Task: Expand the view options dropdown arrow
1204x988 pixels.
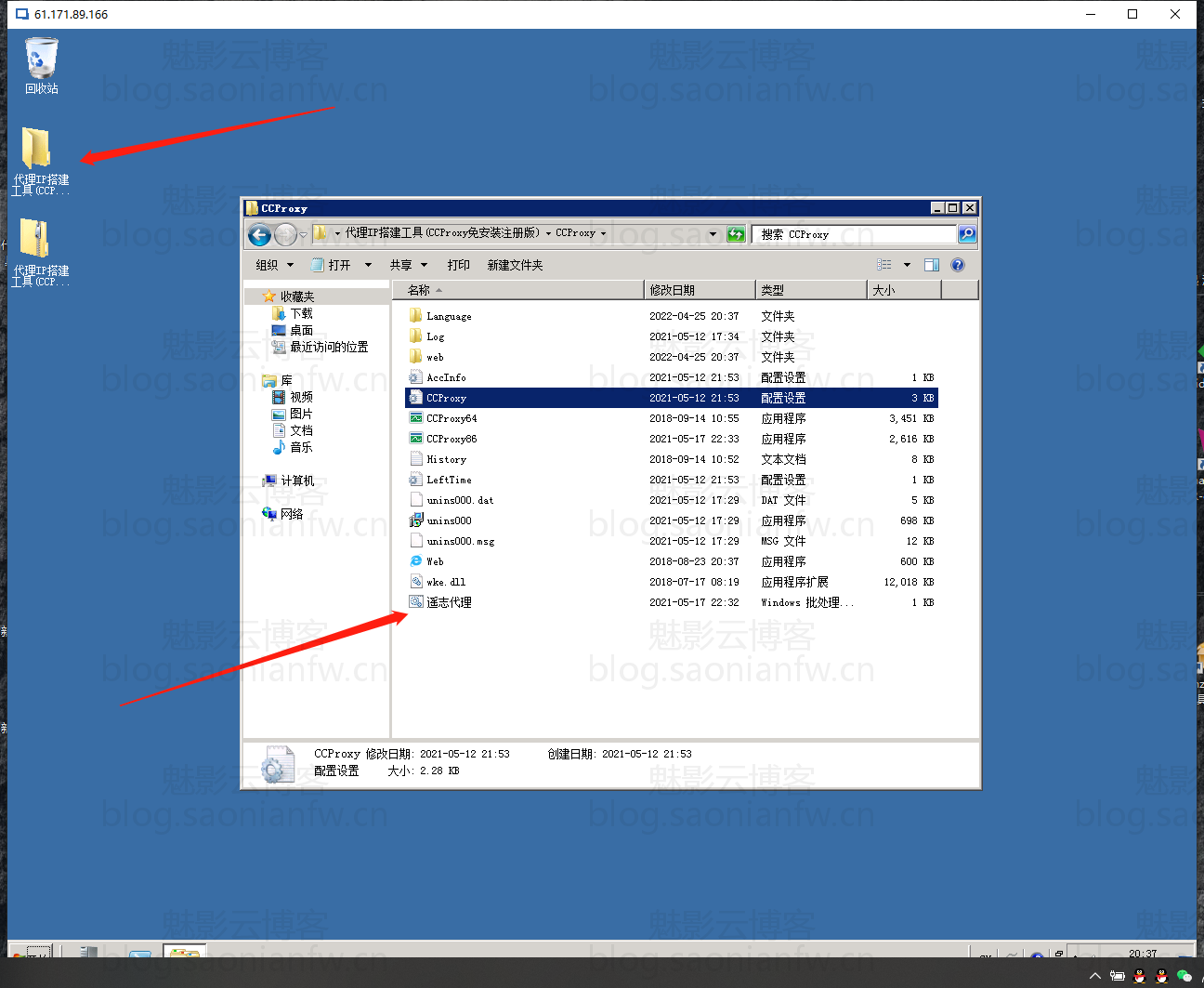Action: [x=907, y=265]
